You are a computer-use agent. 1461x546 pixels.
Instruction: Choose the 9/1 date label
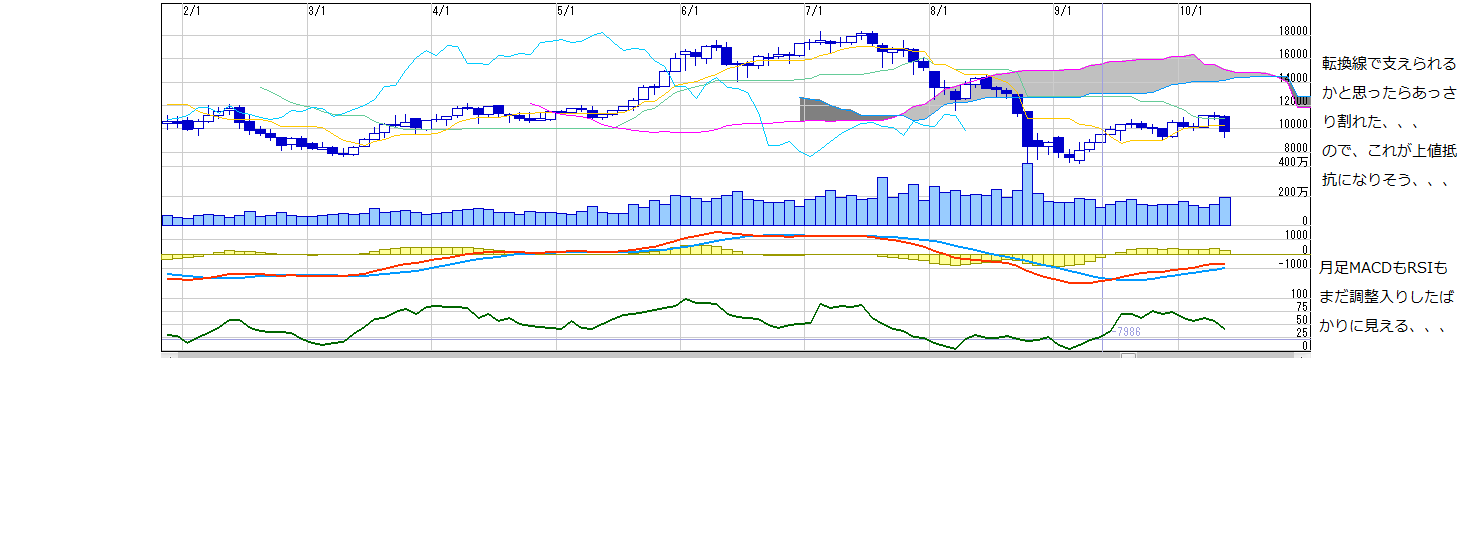pyautogui.click(x=1062, y=11)
